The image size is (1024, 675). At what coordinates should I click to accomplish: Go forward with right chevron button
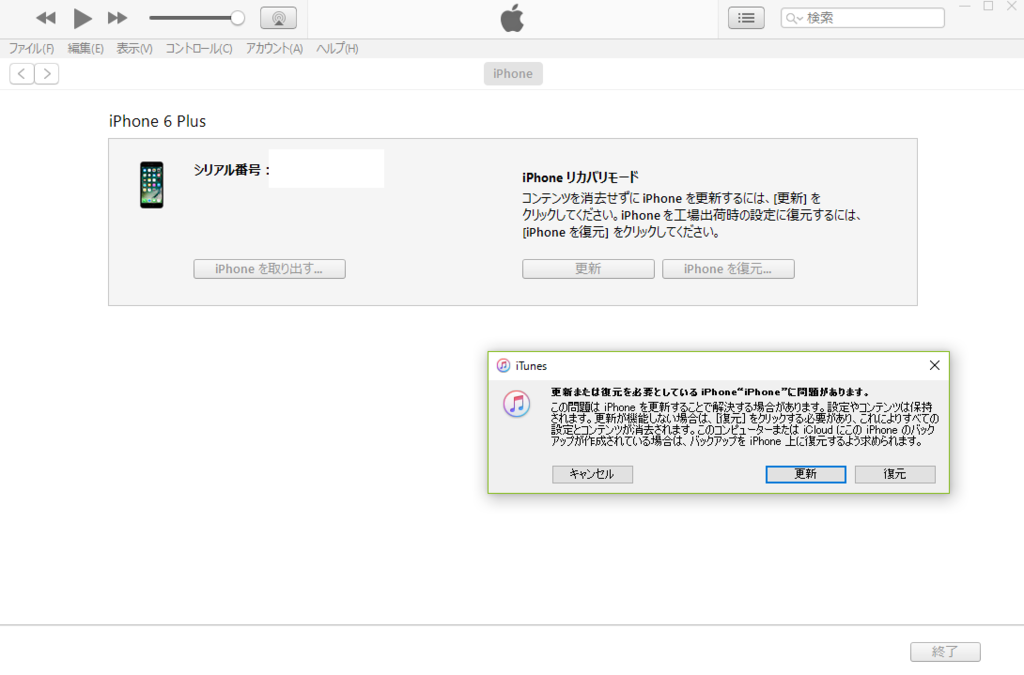[x=46, y=74]
